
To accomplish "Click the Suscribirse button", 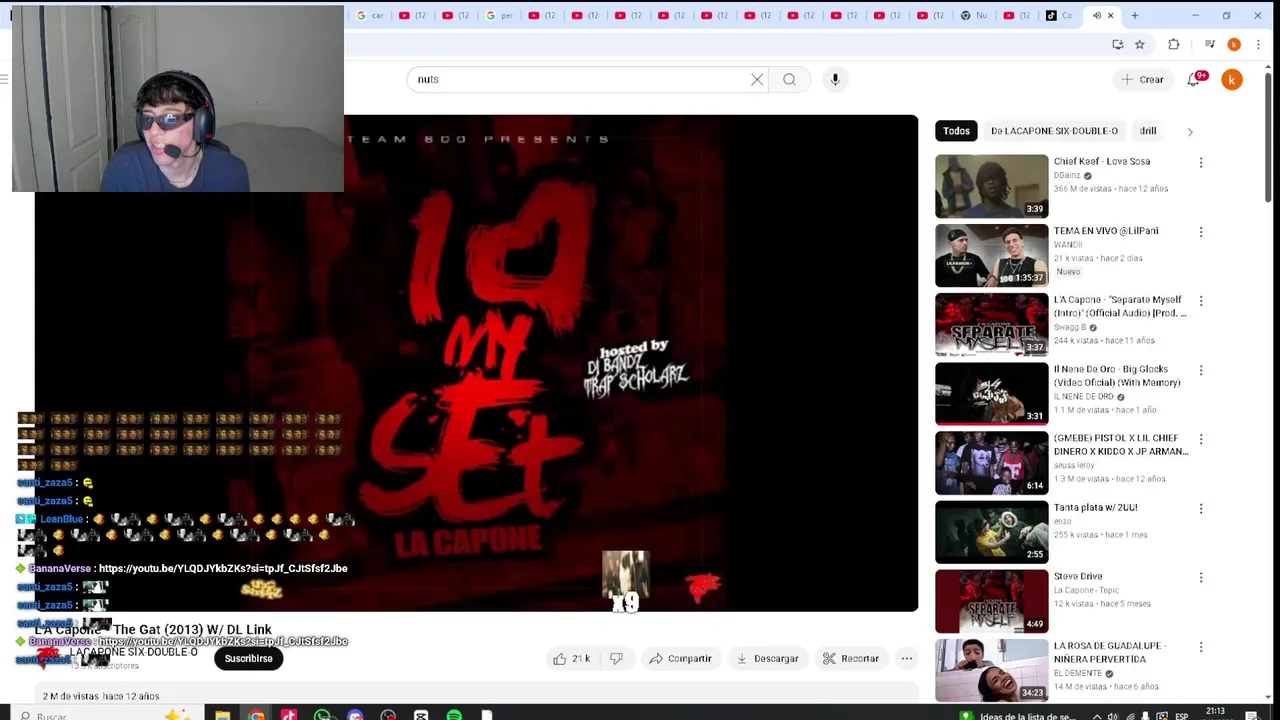I will (x=248, y=659).
